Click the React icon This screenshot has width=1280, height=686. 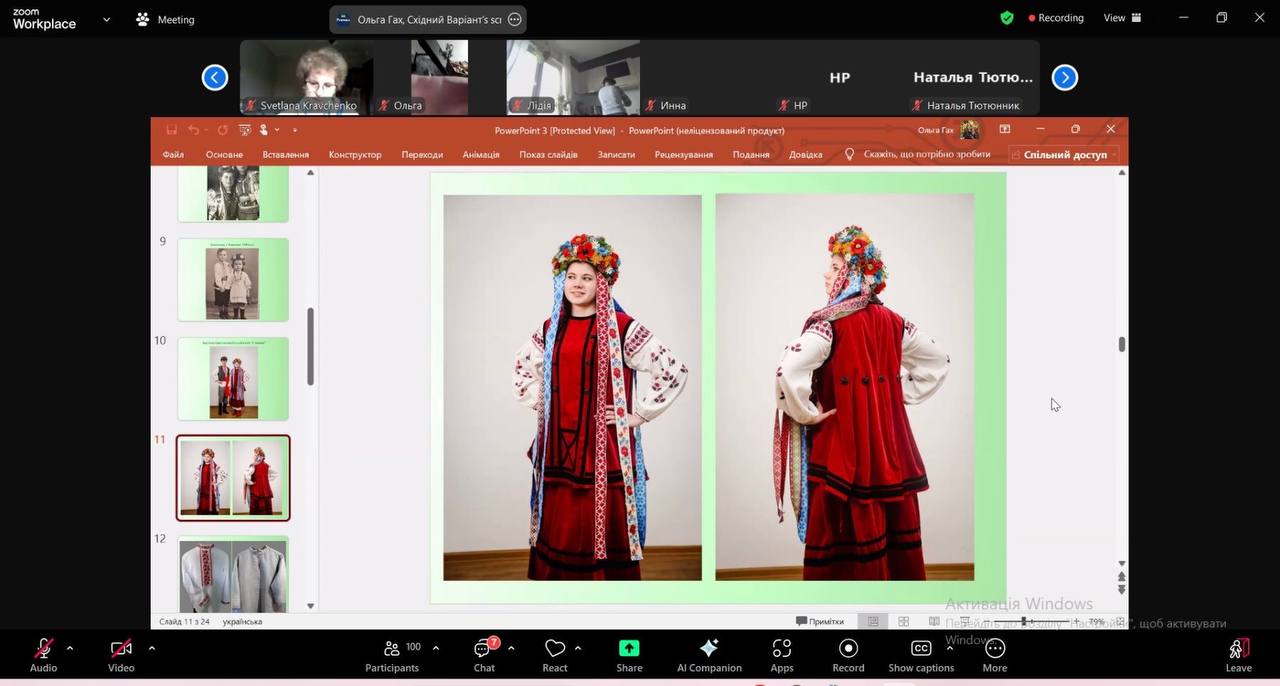click(x=555, y=655)
